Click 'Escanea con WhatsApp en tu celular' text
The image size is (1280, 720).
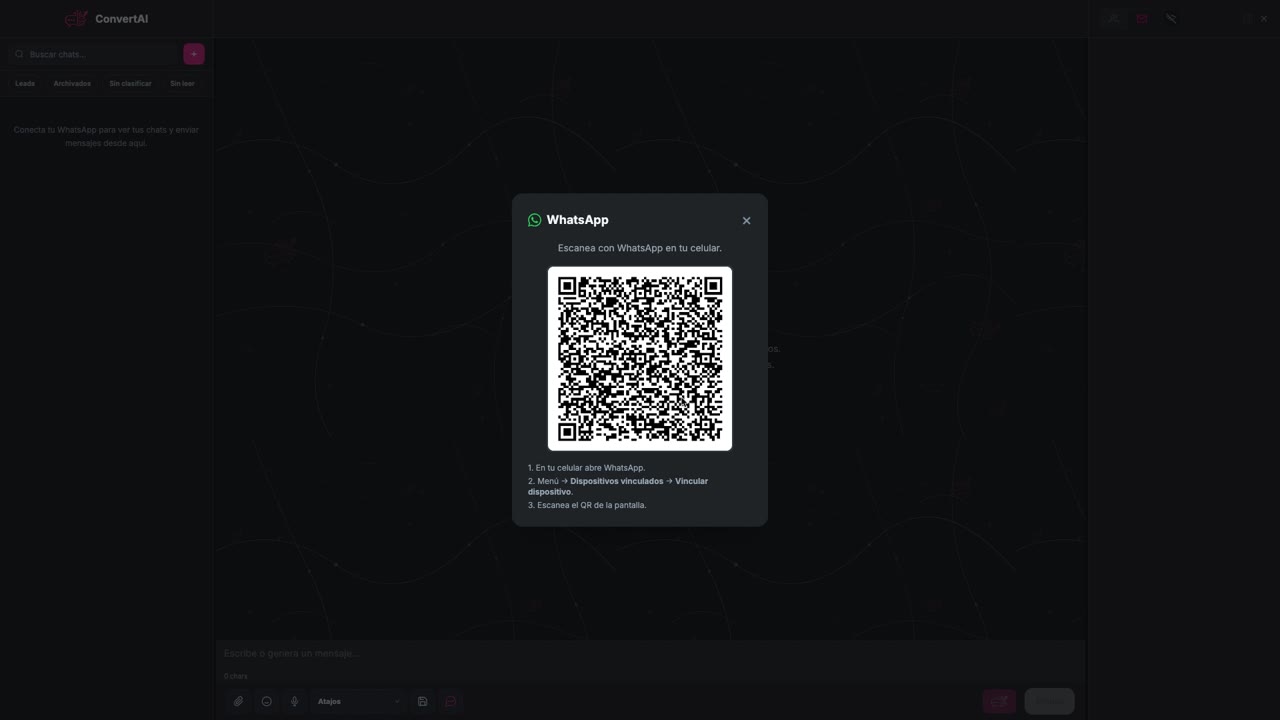click(640, 247)
